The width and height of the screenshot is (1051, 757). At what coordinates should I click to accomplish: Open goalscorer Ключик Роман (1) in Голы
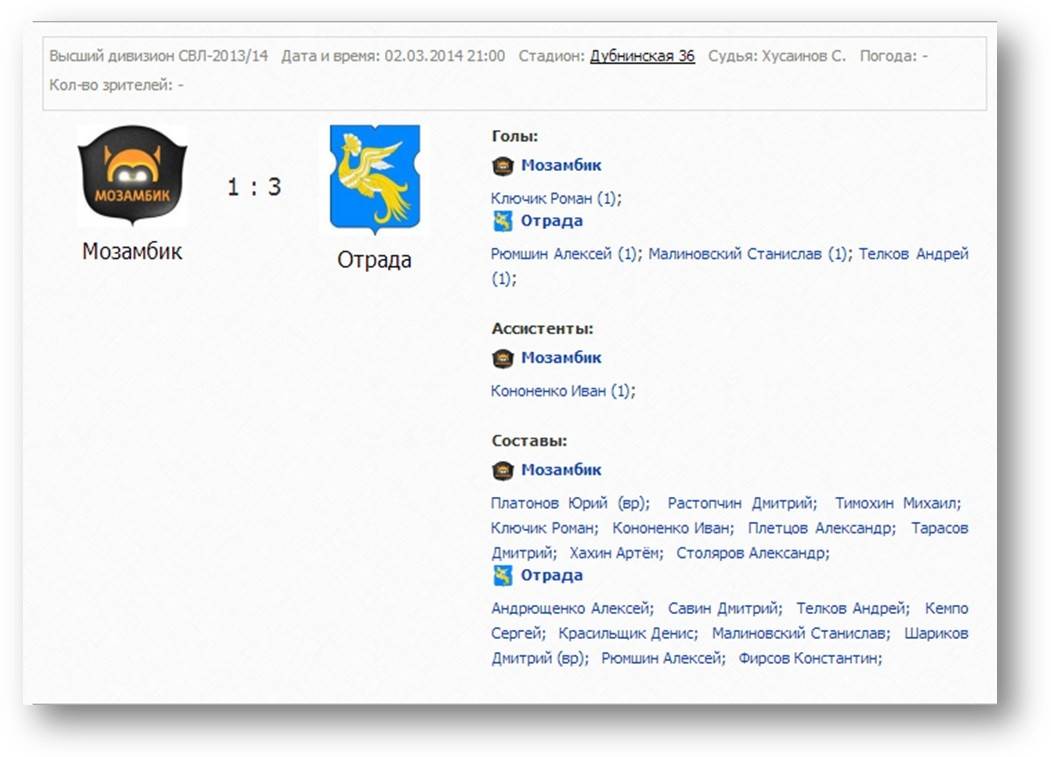(555, 198)
